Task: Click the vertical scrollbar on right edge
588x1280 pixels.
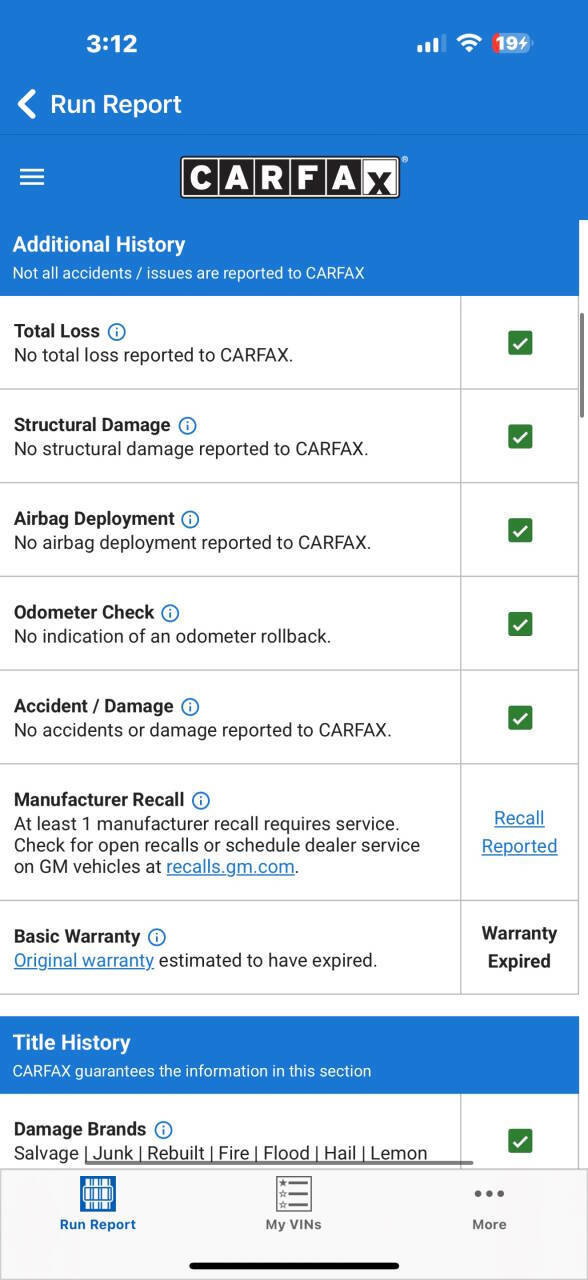Action: tap(582, 365)
